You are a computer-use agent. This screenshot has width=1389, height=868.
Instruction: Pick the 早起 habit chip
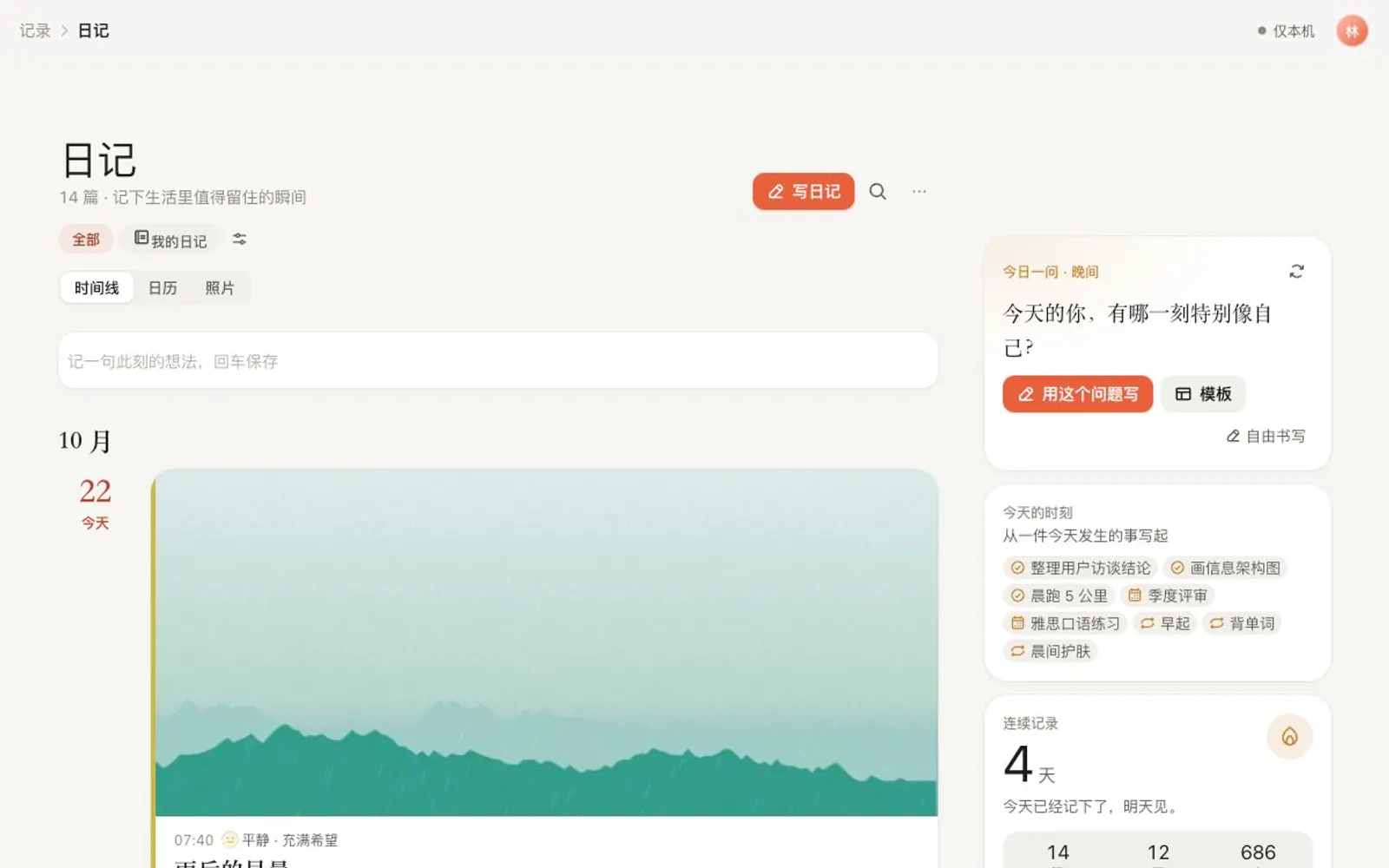[x=1164, y=624]
